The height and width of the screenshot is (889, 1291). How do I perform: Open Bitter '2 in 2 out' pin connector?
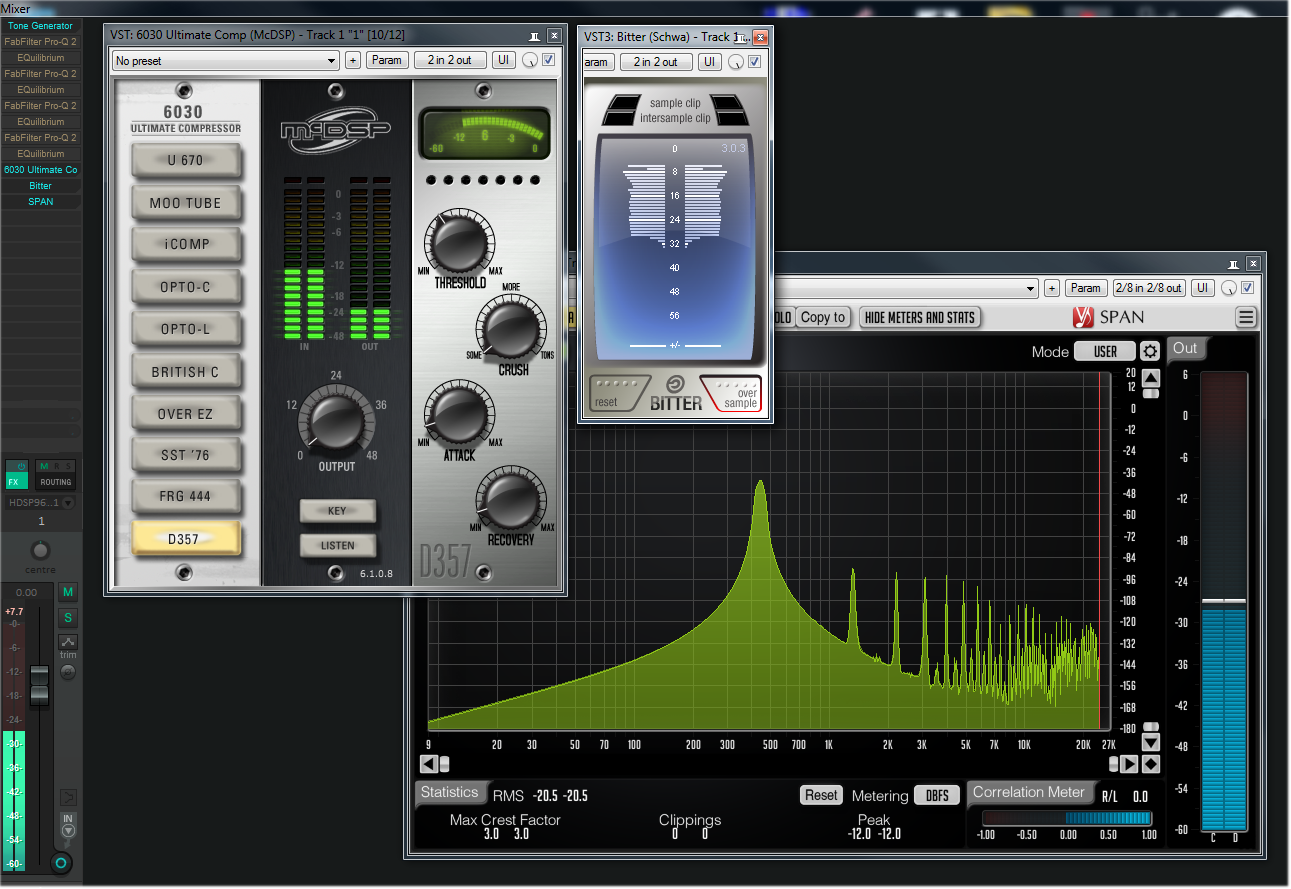tap(656, 61)
